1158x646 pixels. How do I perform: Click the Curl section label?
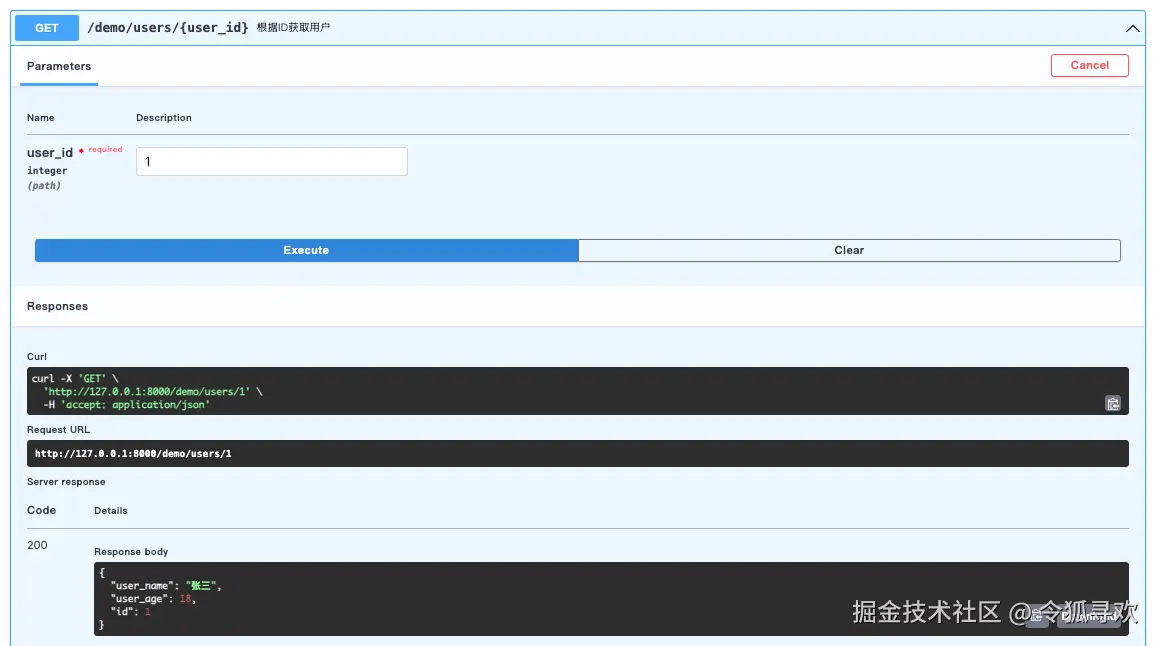point(37,357)
